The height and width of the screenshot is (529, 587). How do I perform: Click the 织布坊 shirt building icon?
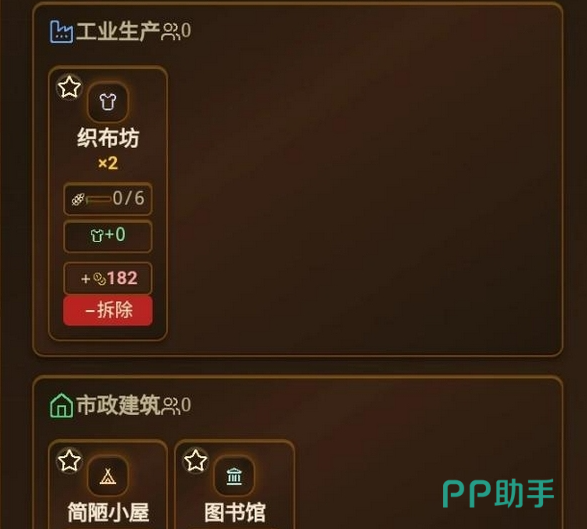pos(108,102)
